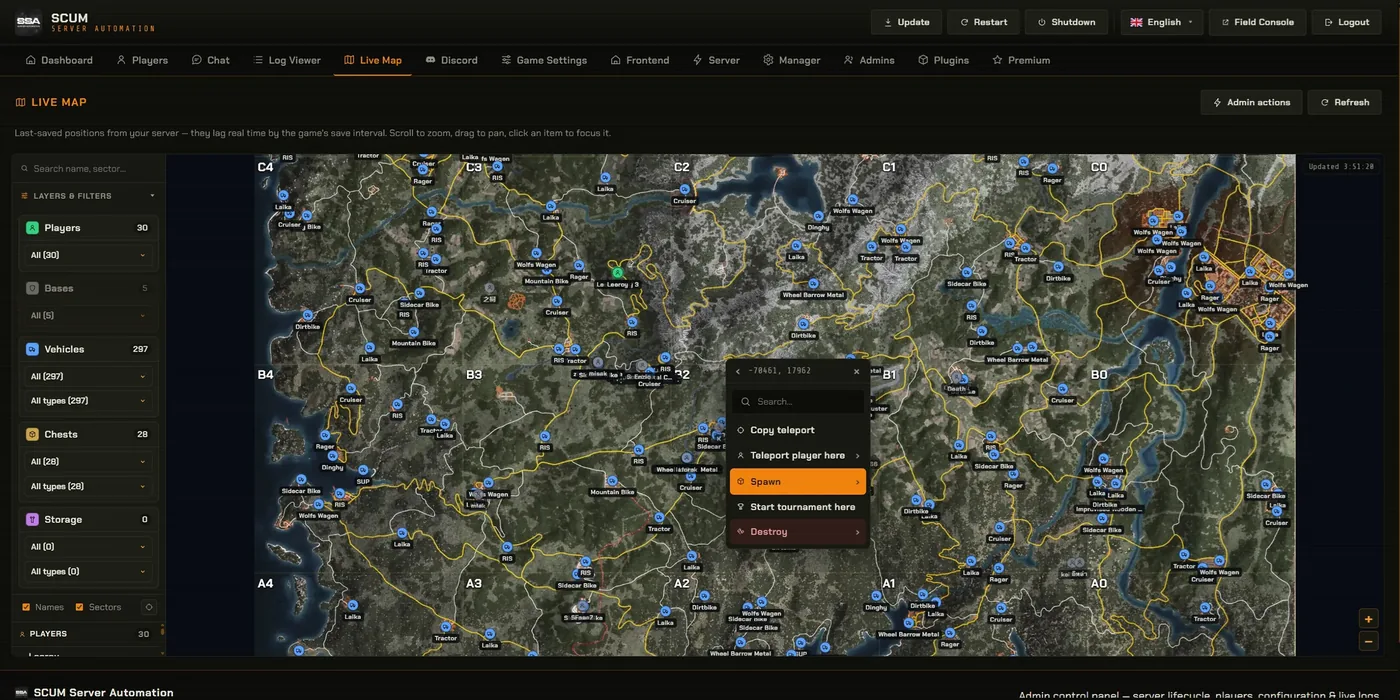Open the All types (28) dropdown

[88, 486]
